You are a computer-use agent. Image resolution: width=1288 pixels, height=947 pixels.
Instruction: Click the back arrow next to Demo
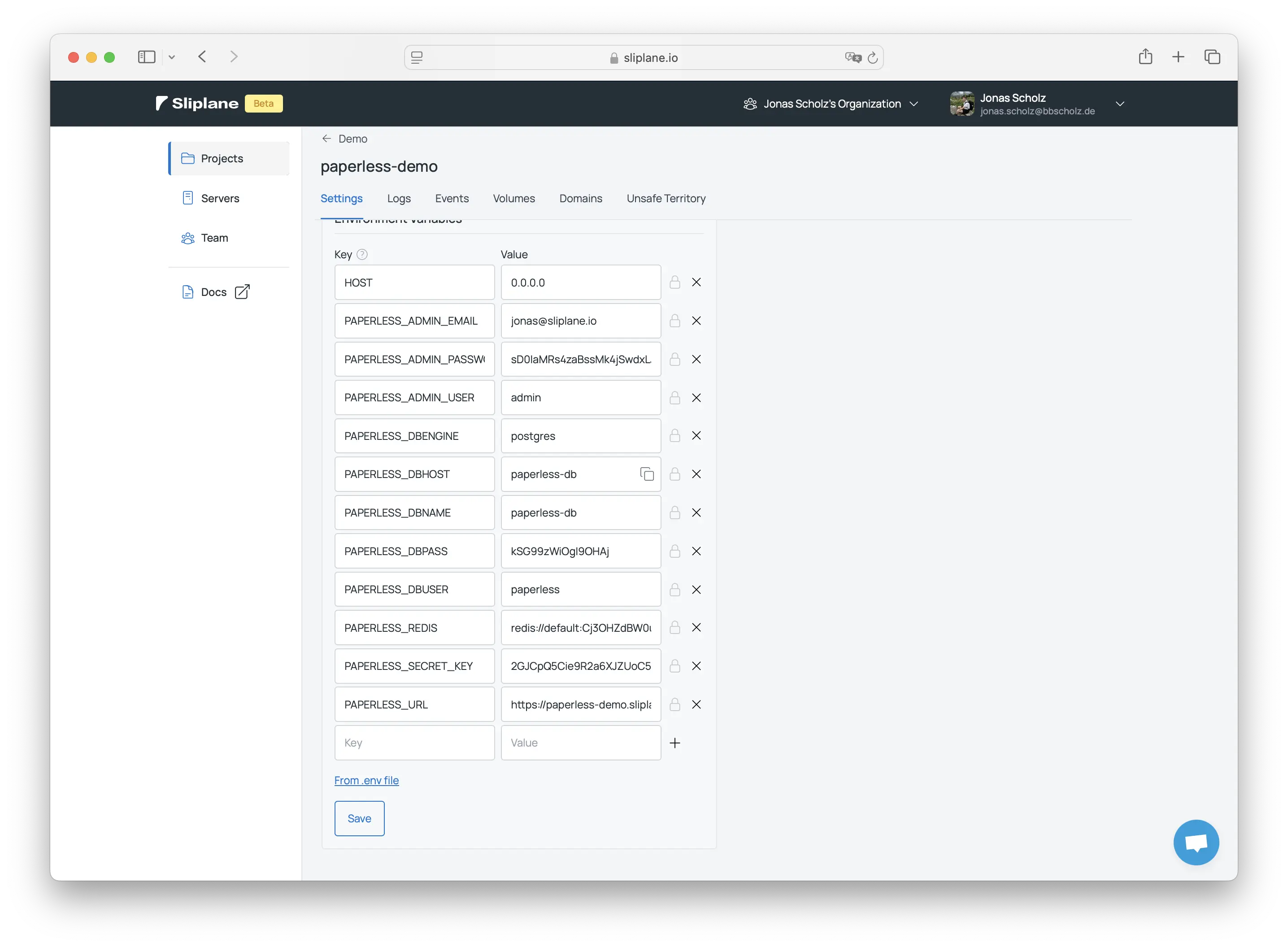click(326, 139)
